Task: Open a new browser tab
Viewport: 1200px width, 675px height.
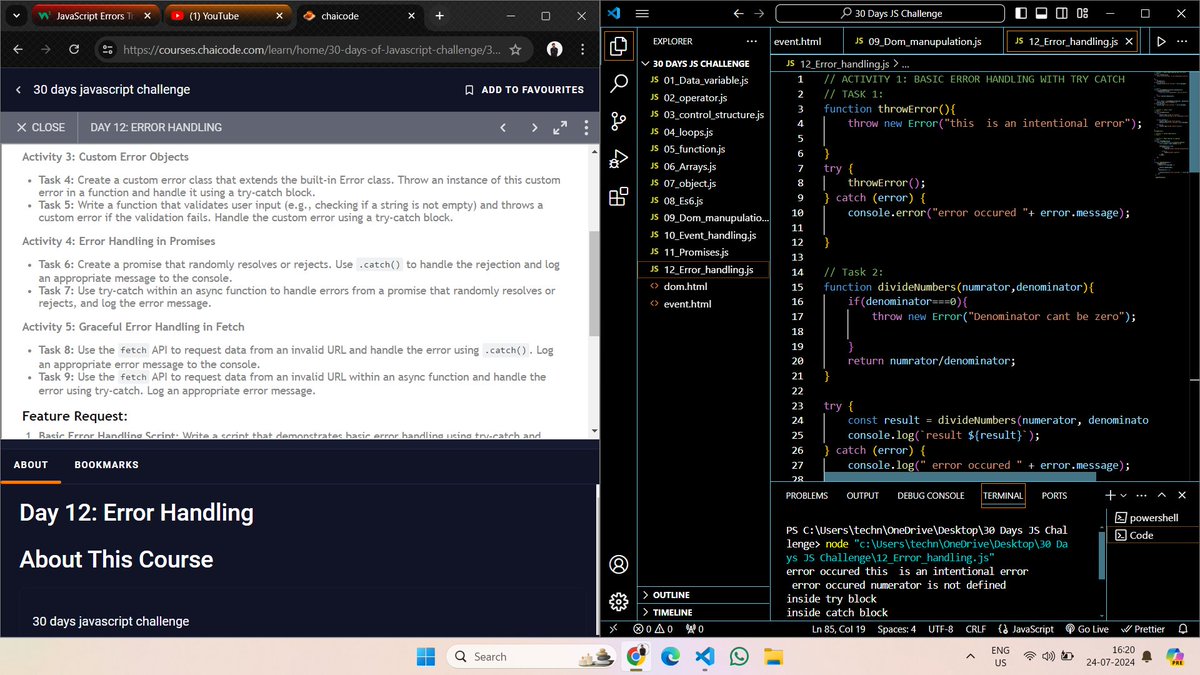Action: (x=439, y=16)
